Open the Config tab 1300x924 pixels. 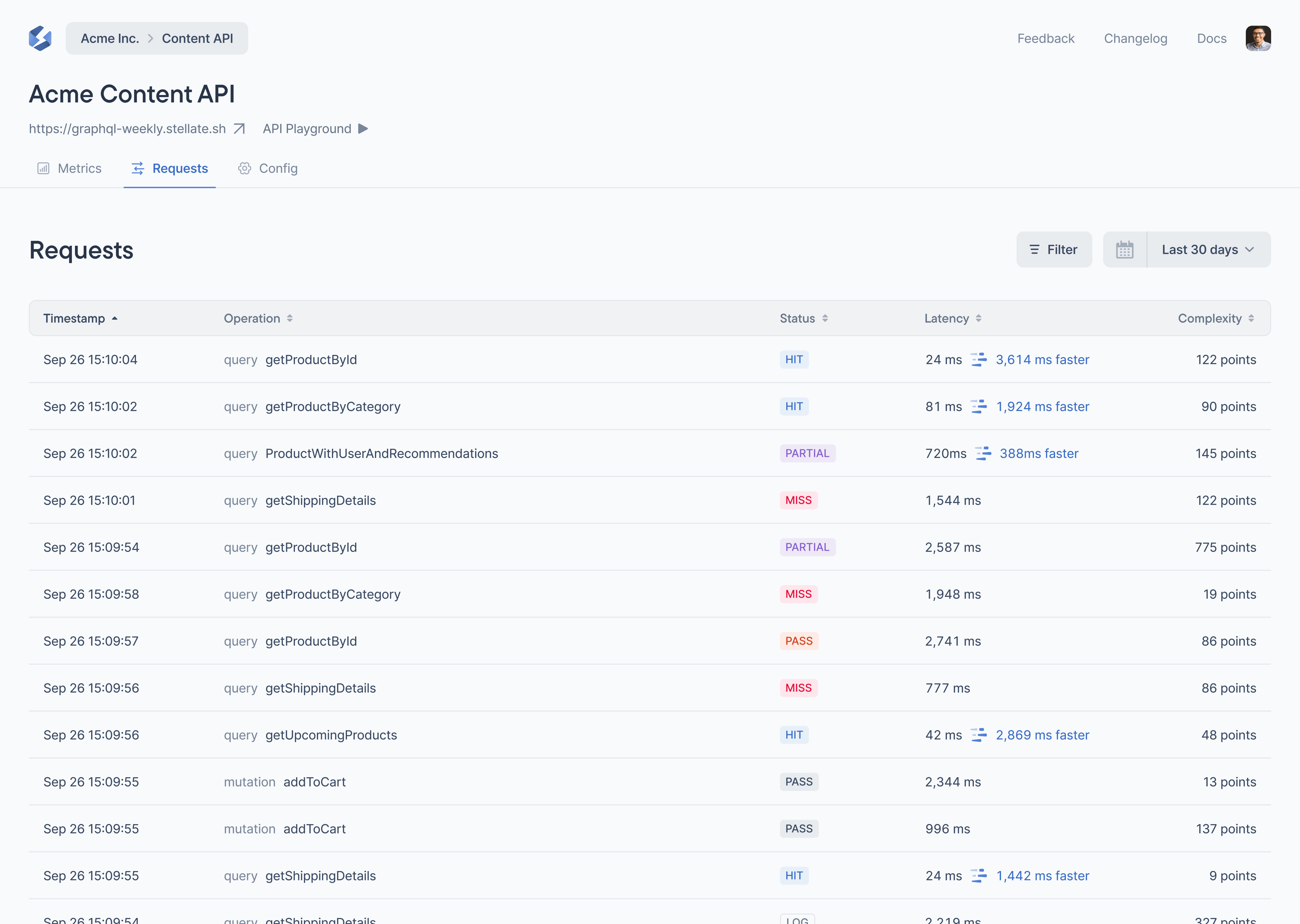pos(268,168)
